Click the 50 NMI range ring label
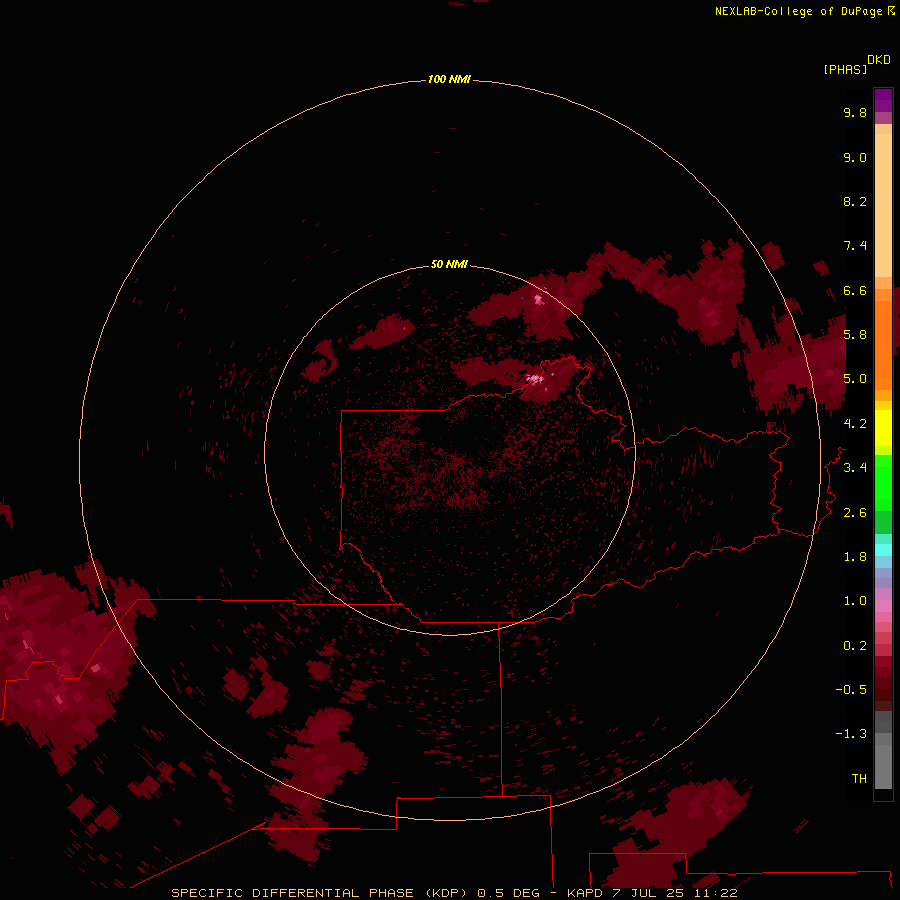The width and height of the screenshot is (900, 900). (x=449, y=264)
